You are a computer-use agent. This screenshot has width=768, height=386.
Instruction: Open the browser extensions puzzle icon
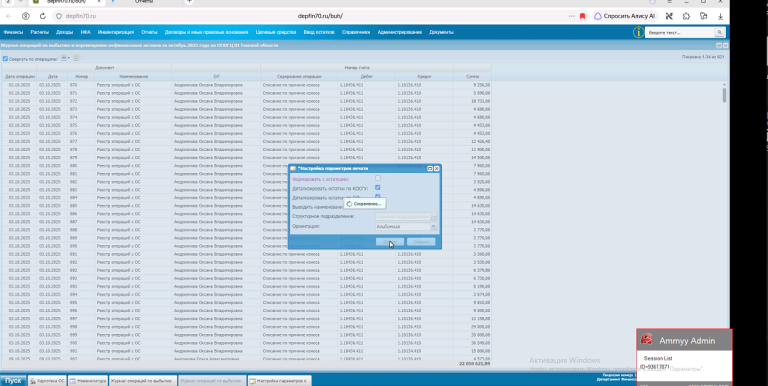point(686,16)
